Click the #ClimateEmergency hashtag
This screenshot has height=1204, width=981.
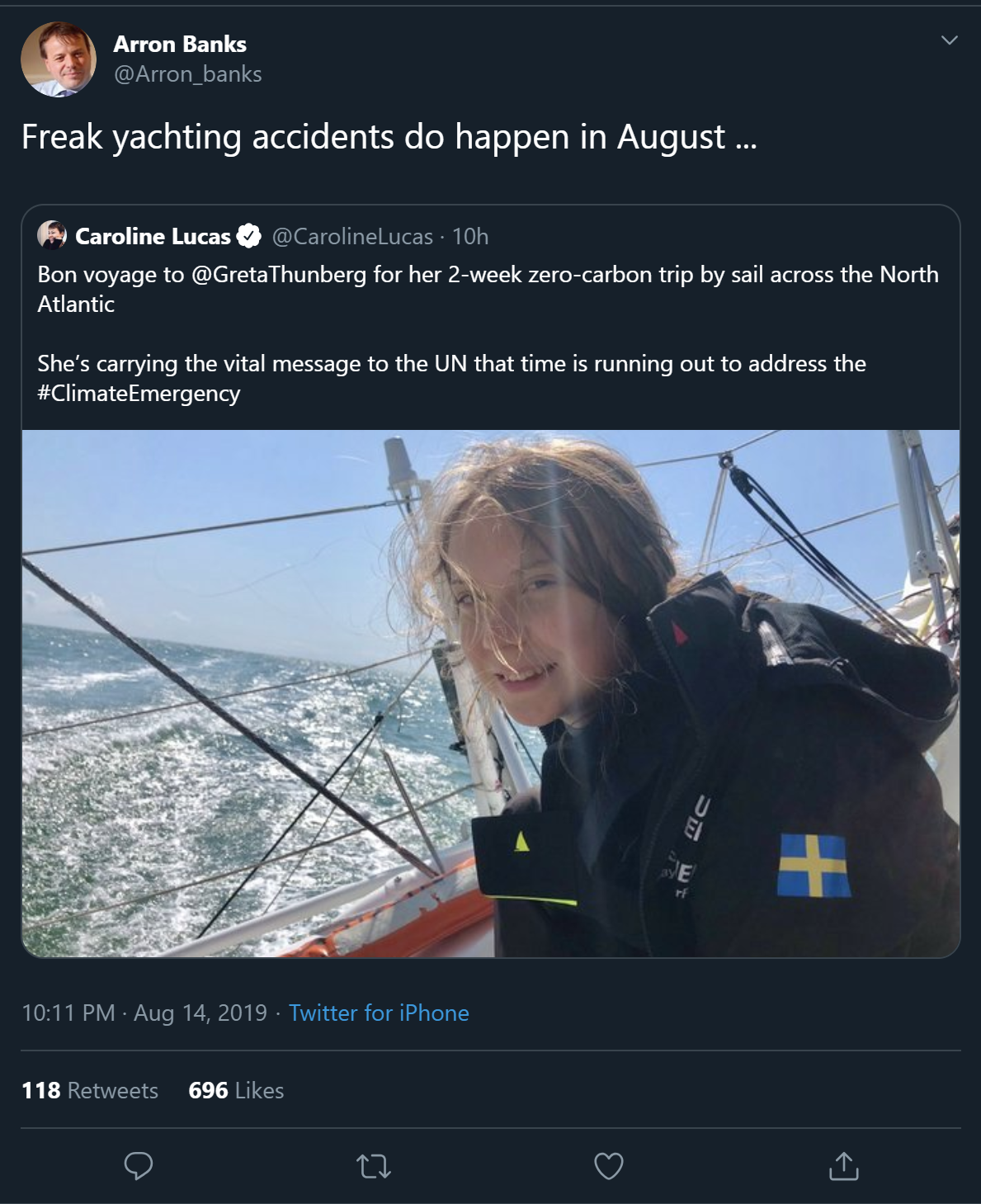(x=139, y=393)
